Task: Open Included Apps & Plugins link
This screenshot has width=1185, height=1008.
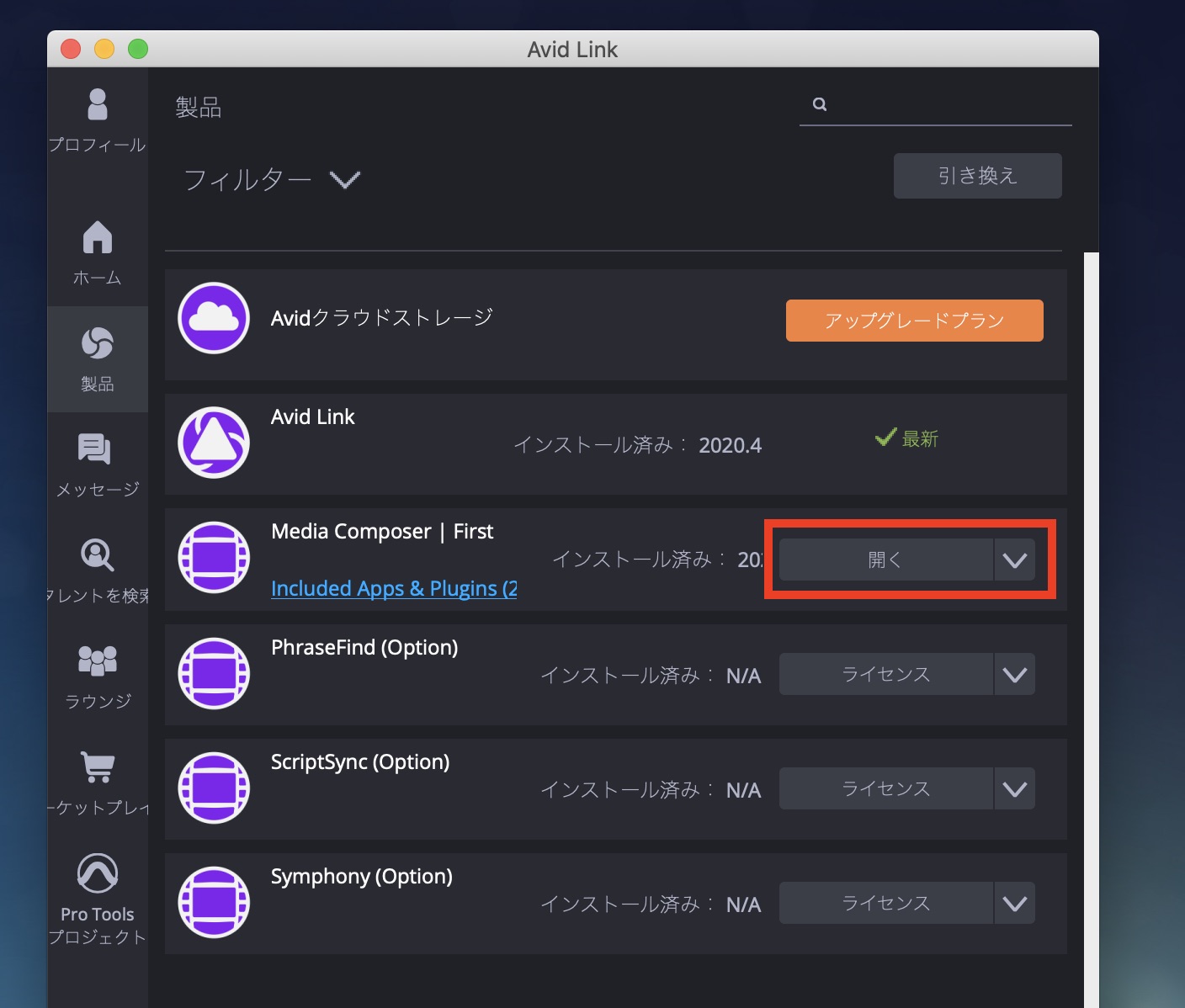Action: point(394,588)
